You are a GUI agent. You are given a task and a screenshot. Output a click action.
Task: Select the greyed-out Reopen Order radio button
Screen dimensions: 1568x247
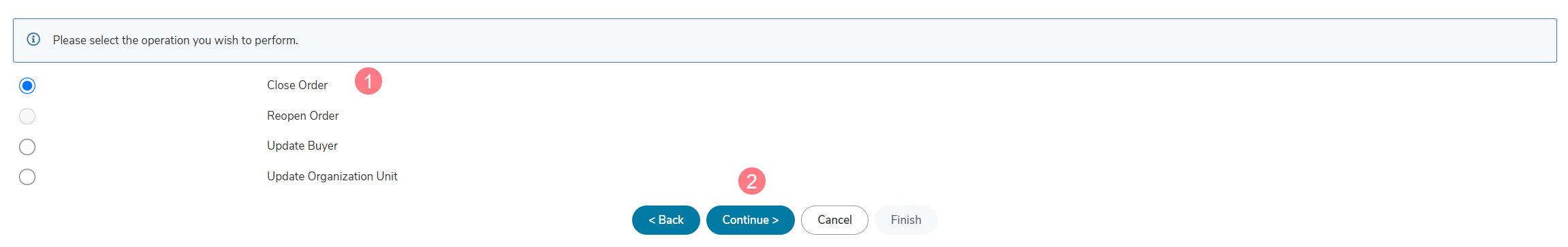click(27, 116)
